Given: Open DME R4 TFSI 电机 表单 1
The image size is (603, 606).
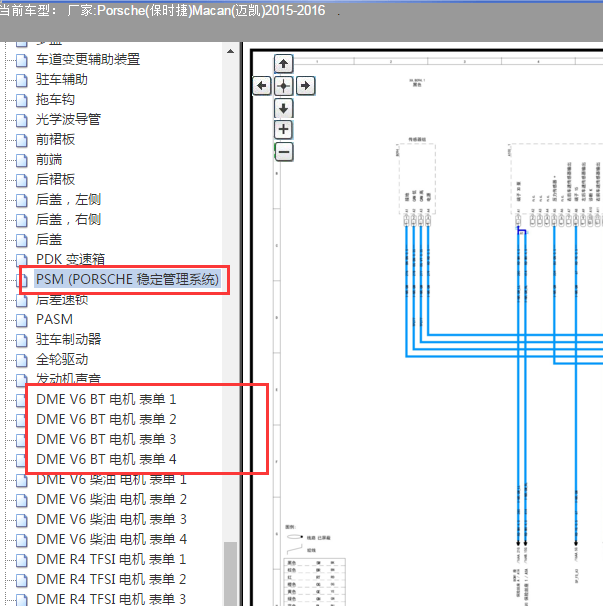Looking at the screenshot, I should pyautogui.click(x=111, y=559).
